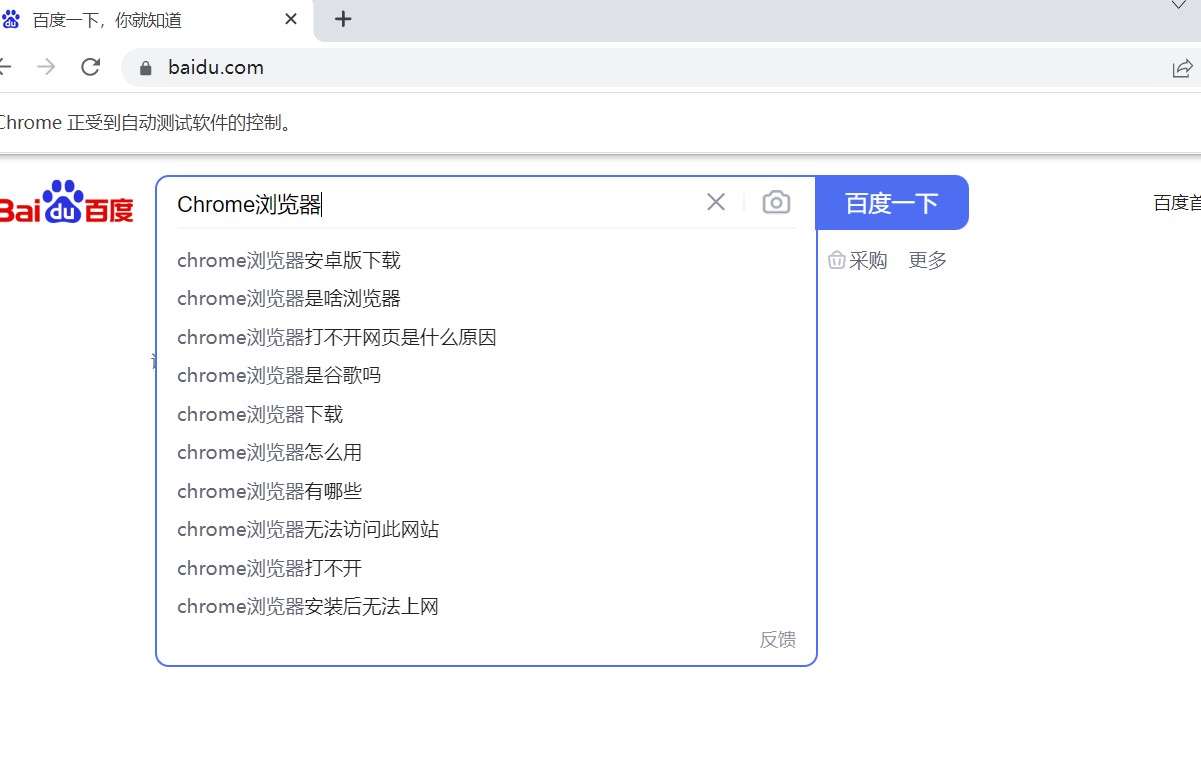Click the automation control notice text
1201x760 pixels.
coord(146,123)
